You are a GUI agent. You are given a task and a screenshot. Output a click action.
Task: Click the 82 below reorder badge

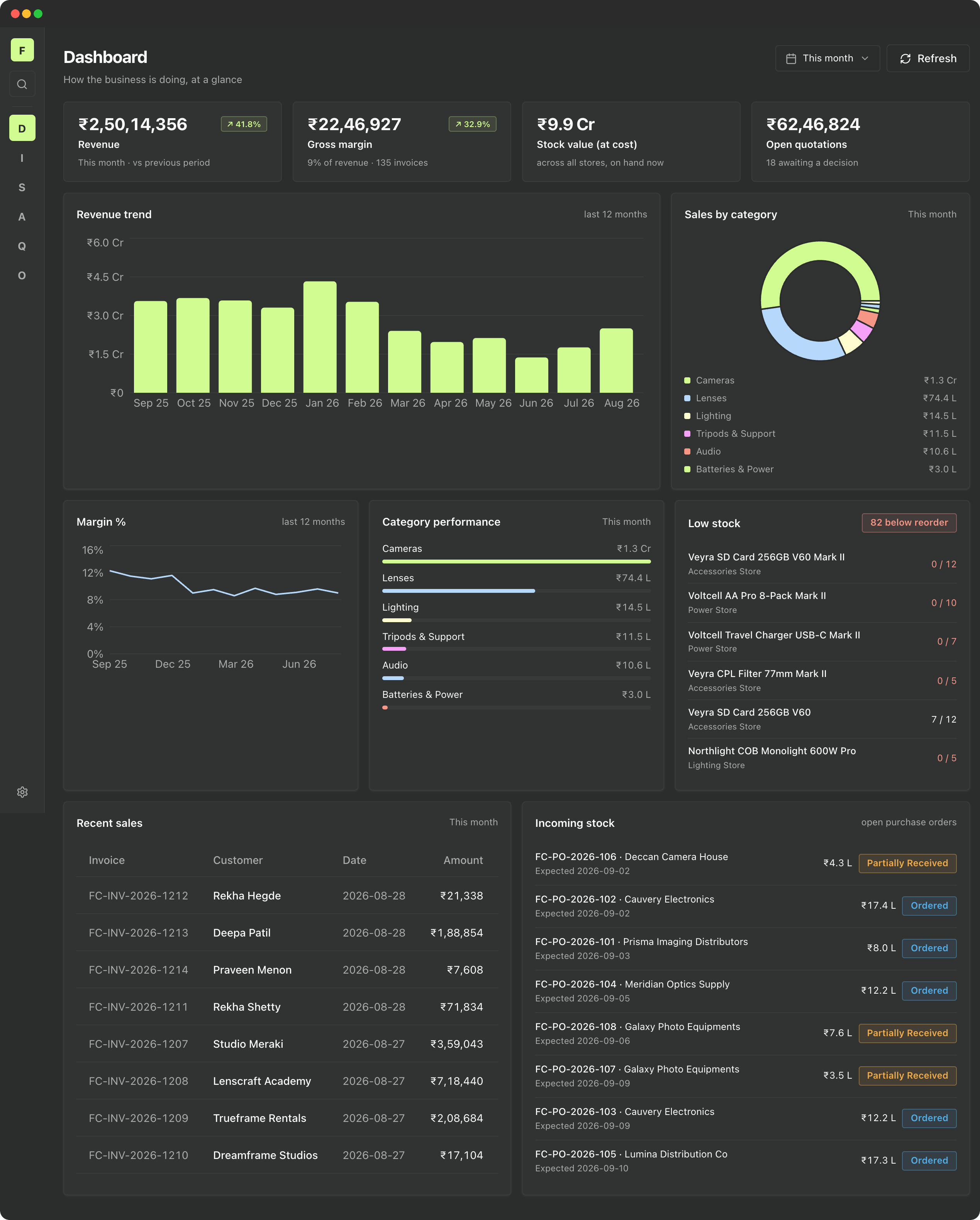pos(909,523)
